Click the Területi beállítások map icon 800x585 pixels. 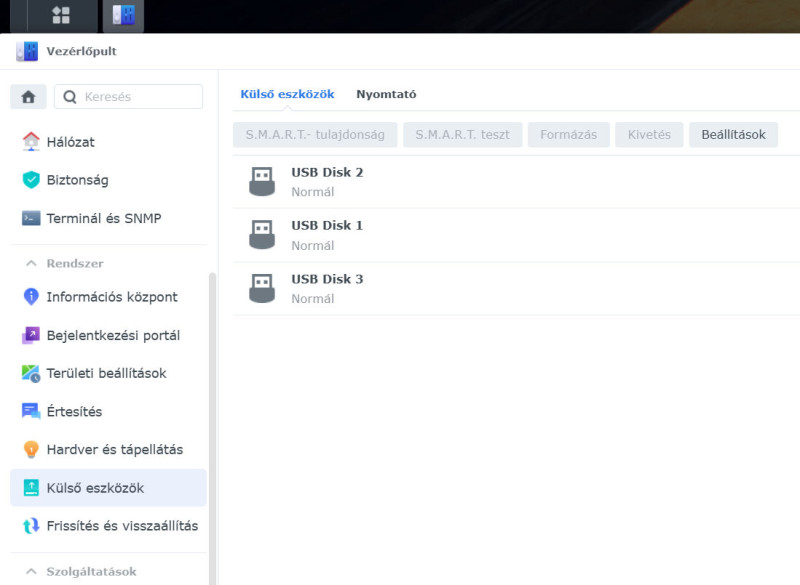(x=31, y=373)
